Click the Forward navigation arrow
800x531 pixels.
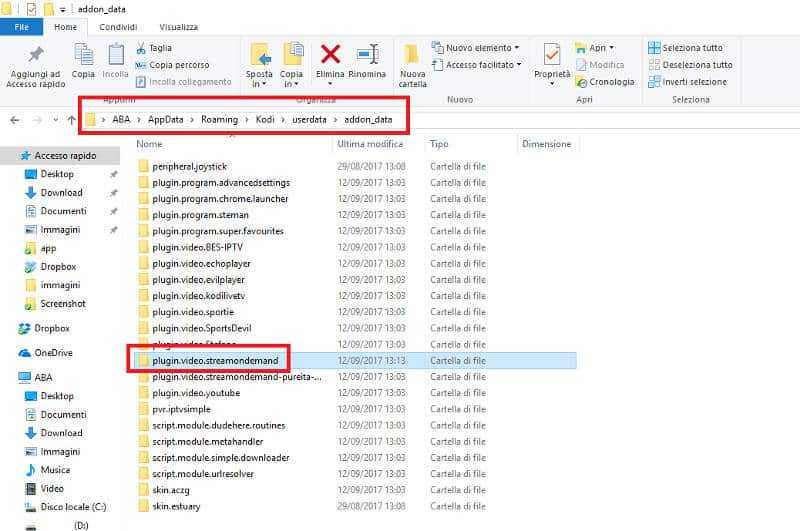pyautogui.click(x=37, y=120)
